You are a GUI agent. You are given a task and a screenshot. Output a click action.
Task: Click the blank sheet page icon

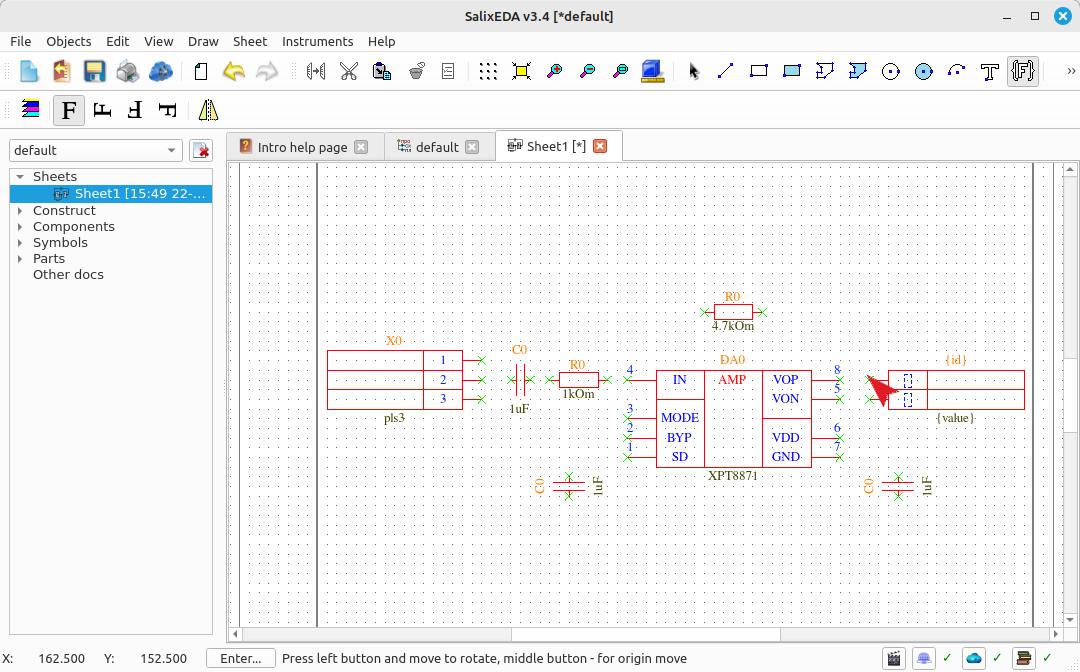point(200,72)
